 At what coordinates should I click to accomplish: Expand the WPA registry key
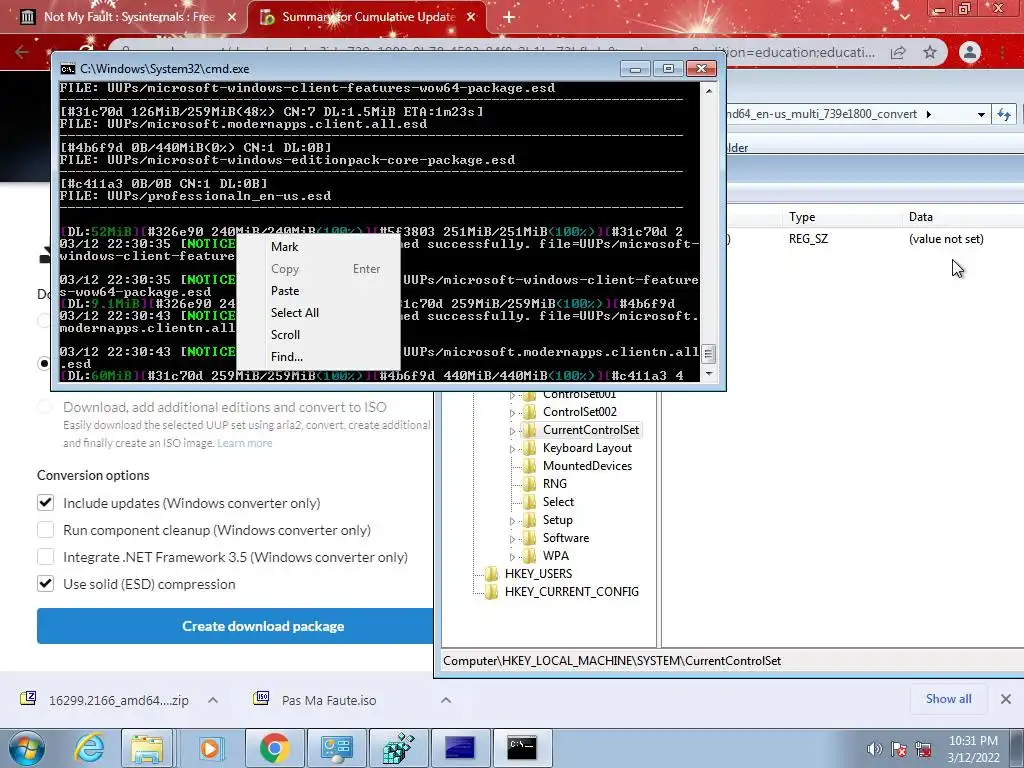(512, 556)
